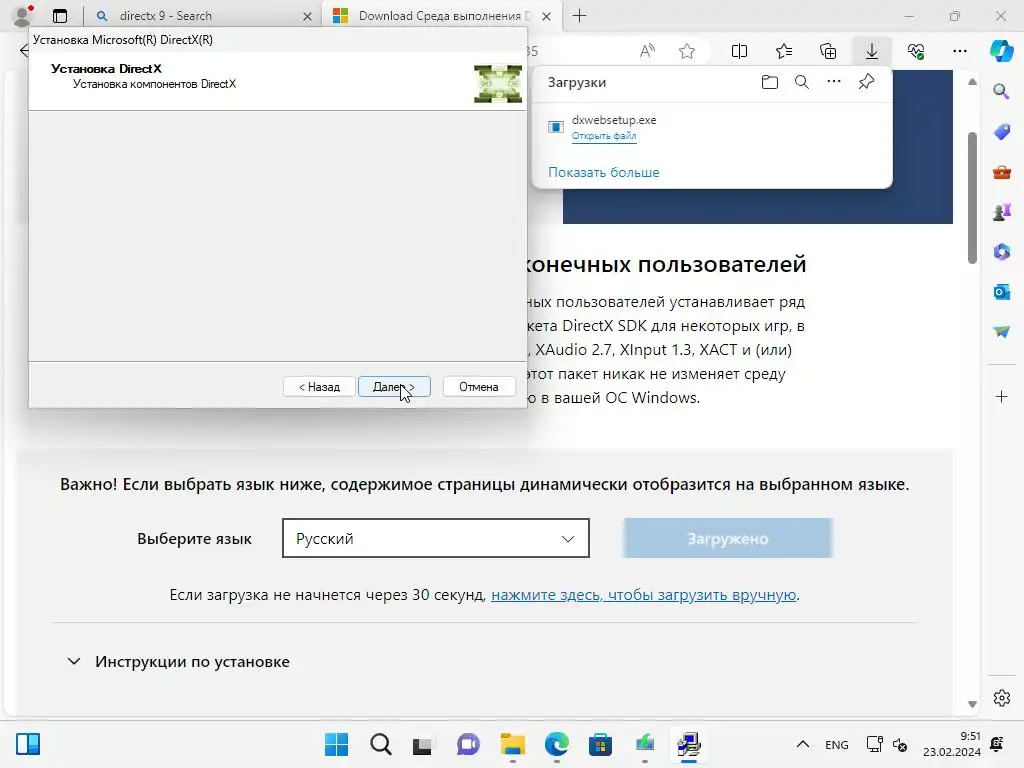Open the Copilot icon in Edge
This screenshot has width=1024, height=768.
[x=1001, y=51]
